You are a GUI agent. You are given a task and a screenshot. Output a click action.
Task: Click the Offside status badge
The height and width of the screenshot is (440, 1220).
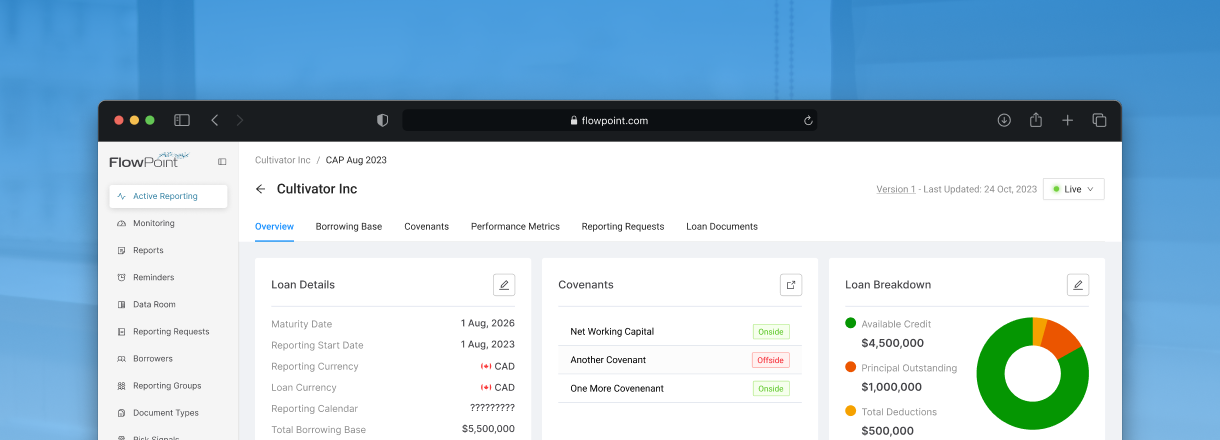771,360
